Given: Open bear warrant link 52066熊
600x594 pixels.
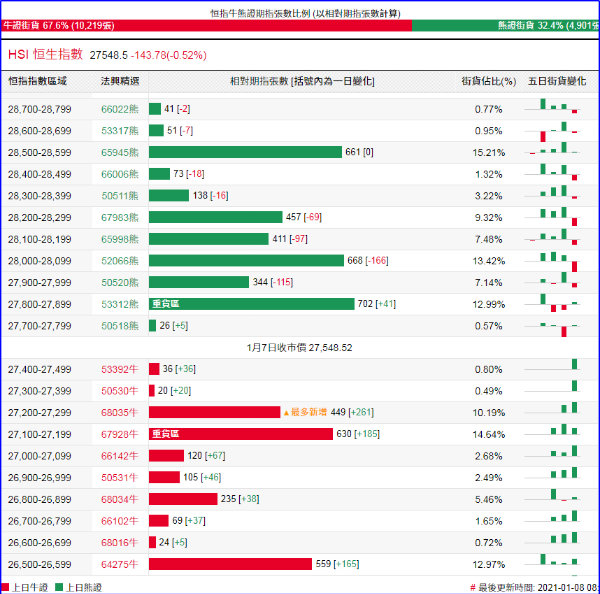Looking at the screenshot, I should pos(120,261).
